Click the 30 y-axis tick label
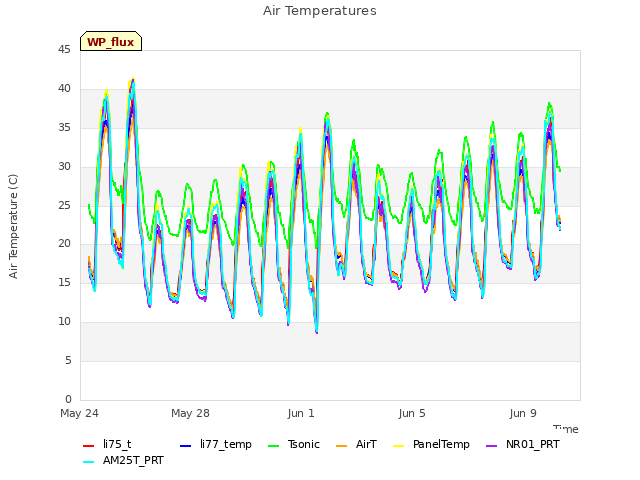 tap(64, 167)
